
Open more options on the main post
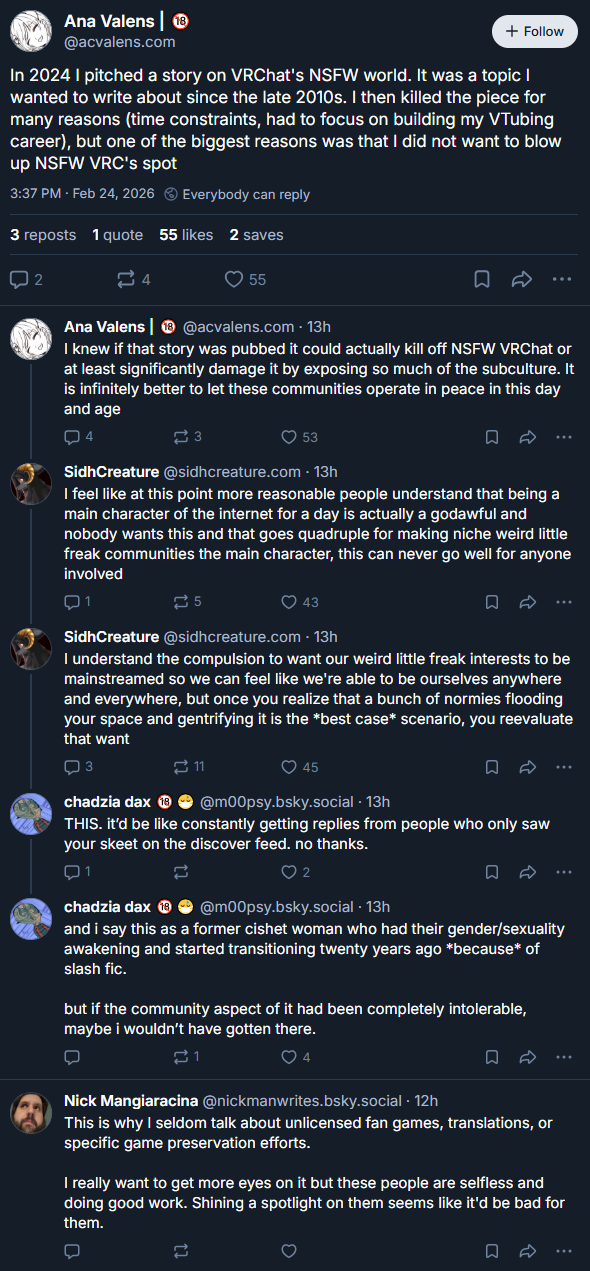pyautogui.click(x=561, y=279)
